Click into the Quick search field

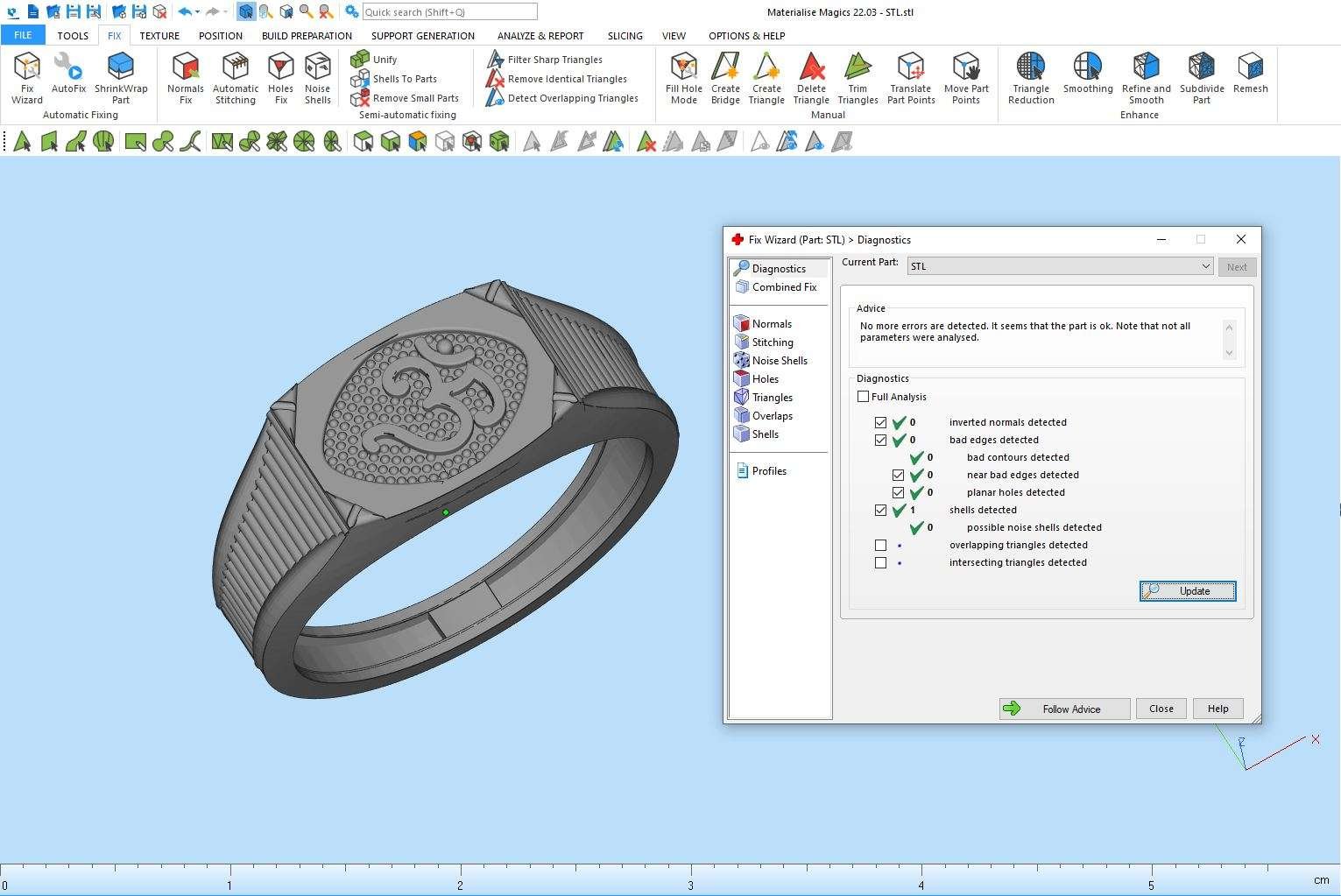pyautogui.click(x=449, y=12)
